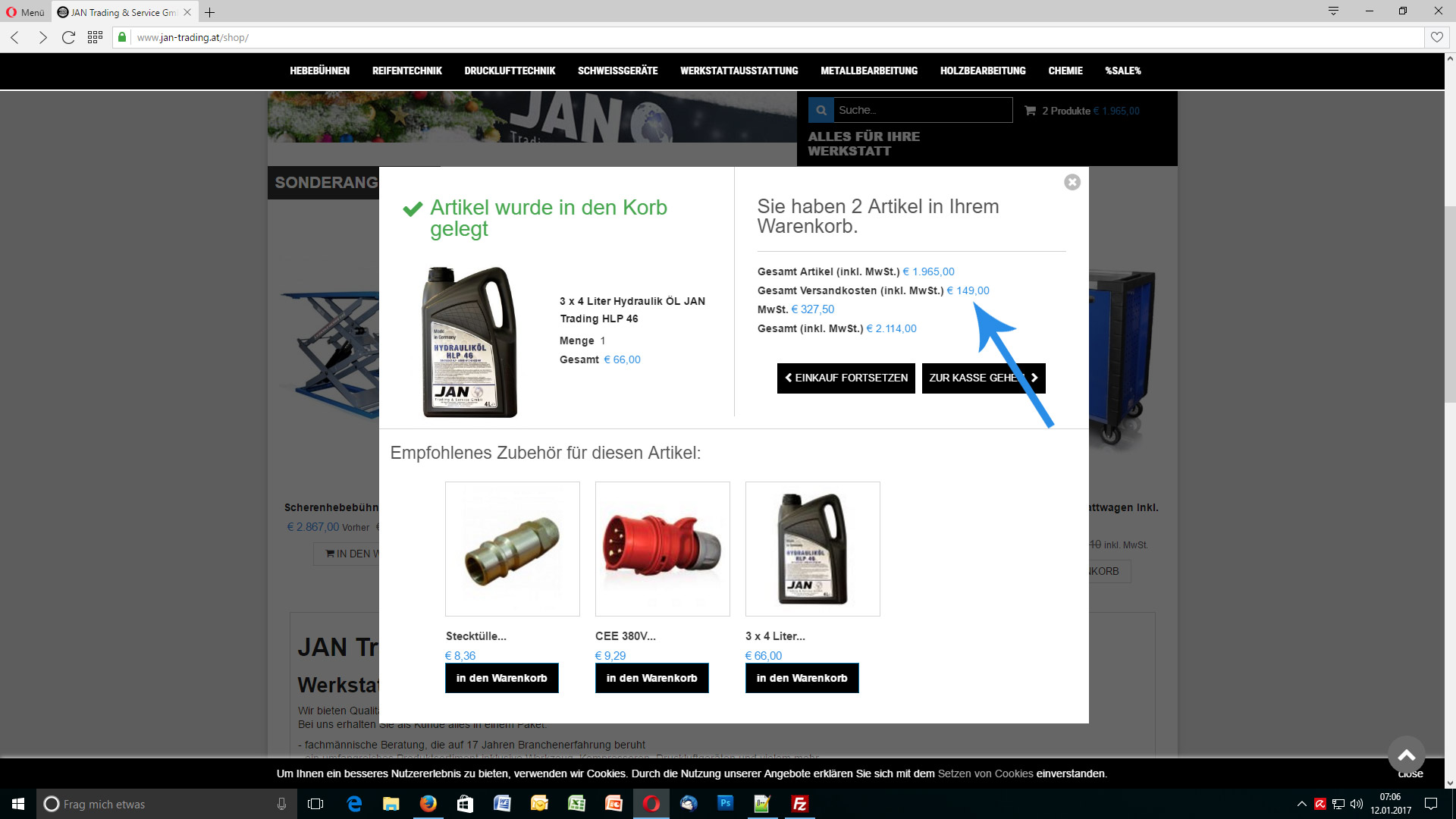
Task: Click the shopping cart icon in header
Action: [x=1030, y=111]
